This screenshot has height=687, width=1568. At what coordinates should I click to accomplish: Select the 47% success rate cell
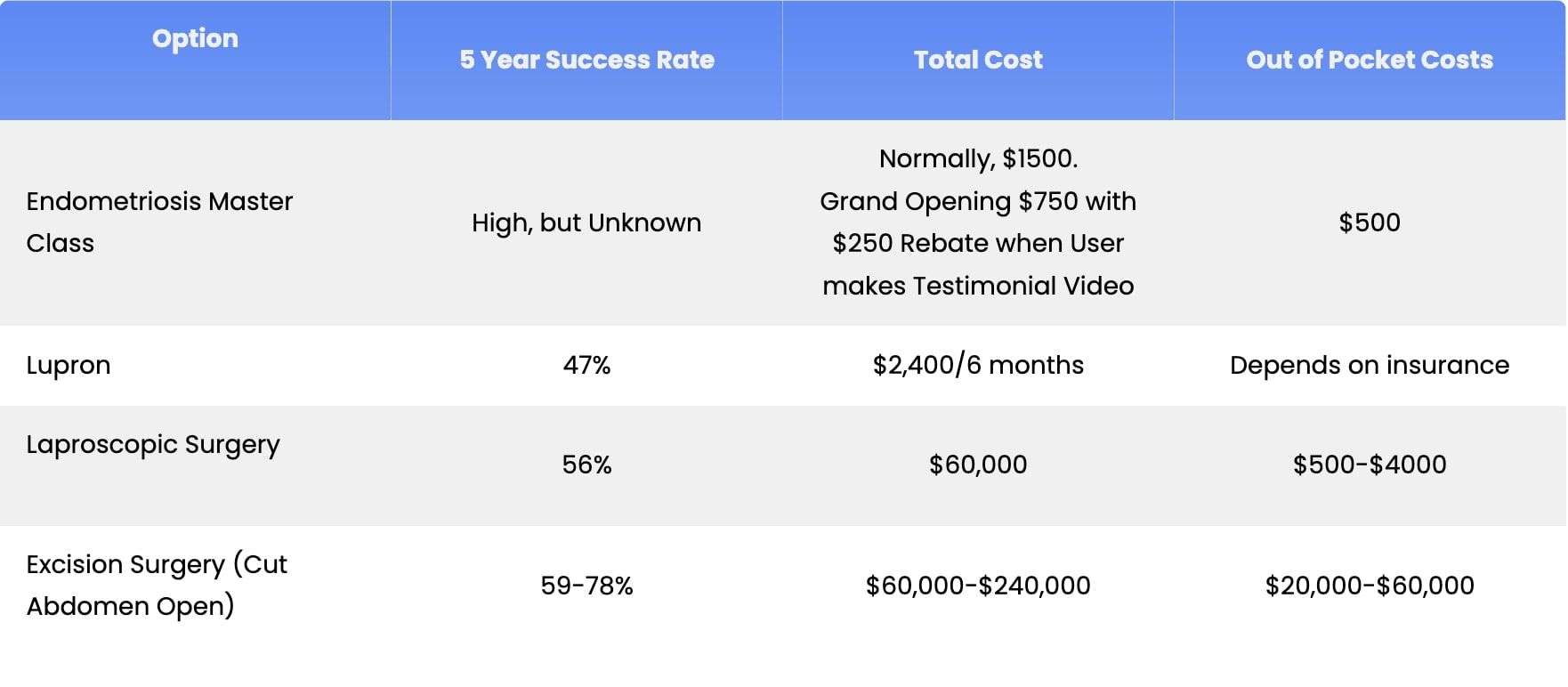click(586, 365)
